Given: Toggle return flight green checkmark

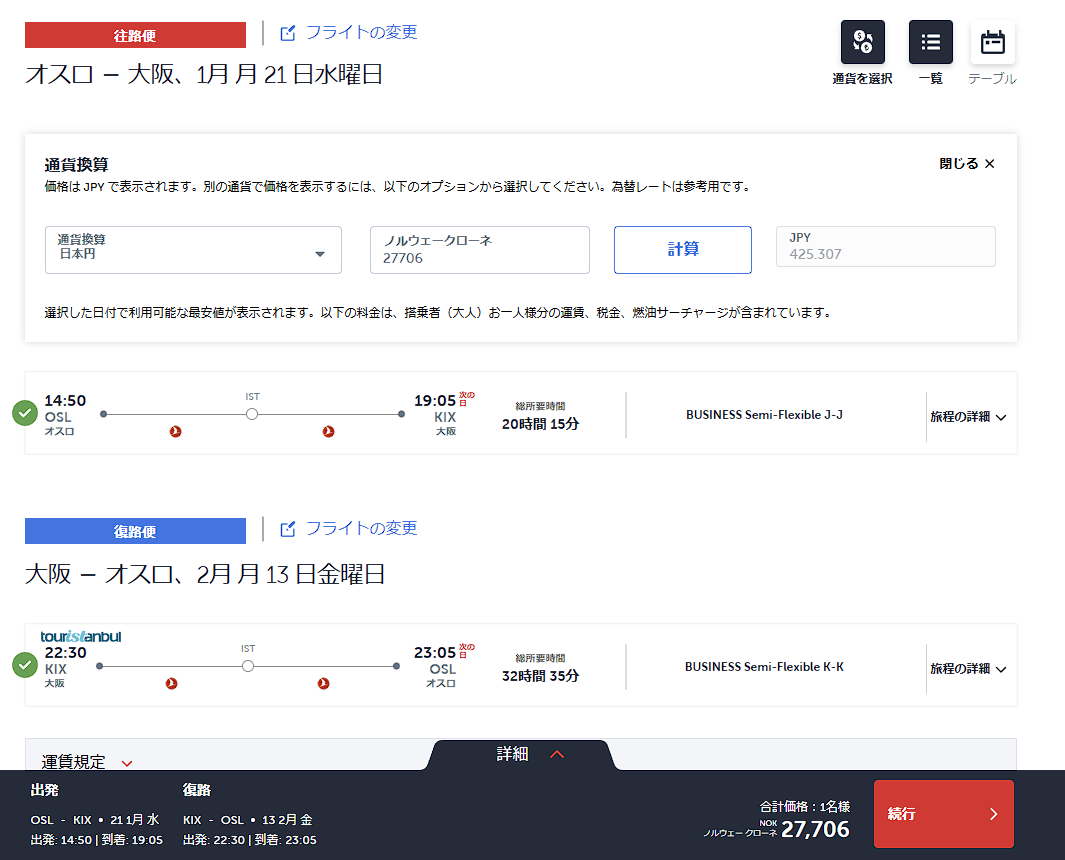Looking at the screenshot, I should 25,664.
